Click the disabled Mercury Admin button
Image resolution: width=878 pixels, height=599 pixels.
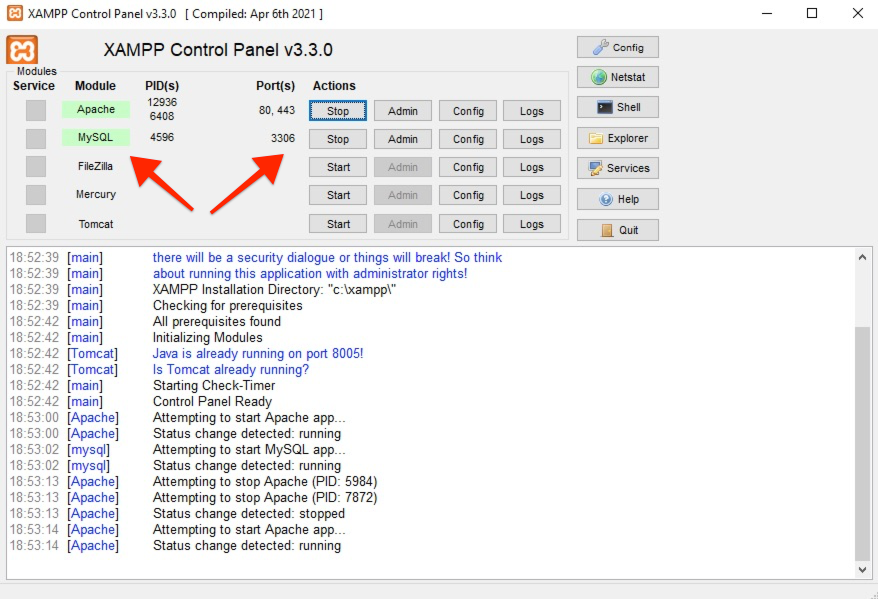pyautogui.click(x=403, y=195)
